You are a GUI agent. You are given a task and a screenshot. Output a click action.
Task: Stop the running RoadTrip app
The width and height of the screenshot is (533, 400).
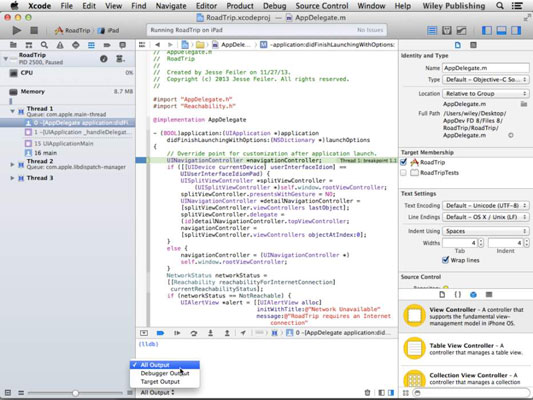coord(34,31)
